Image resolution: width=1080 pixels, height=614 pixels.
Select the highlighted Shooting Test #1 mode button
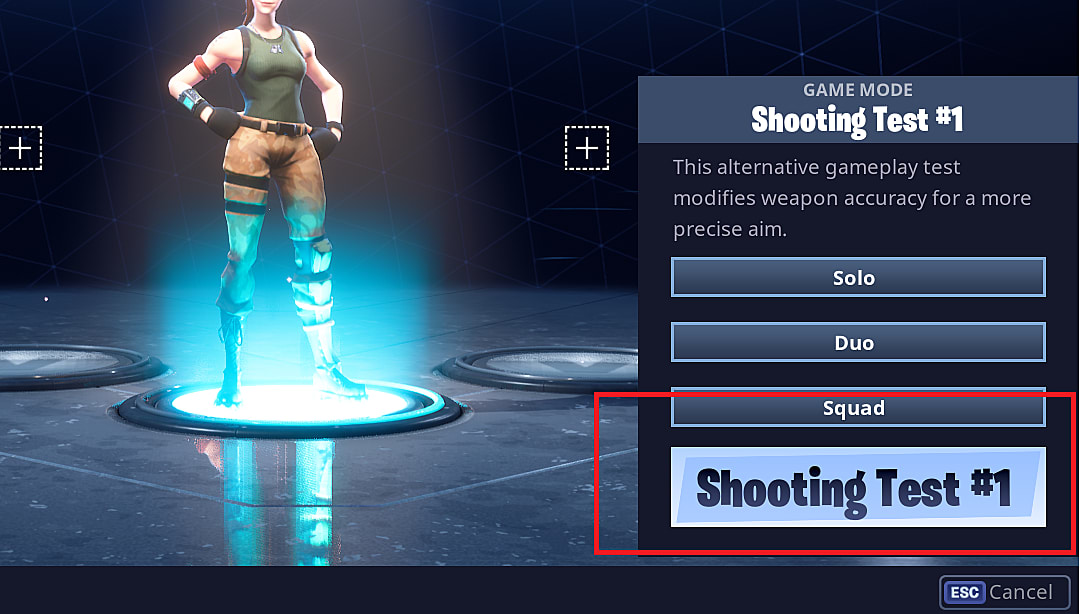click(x=858, y=487)
